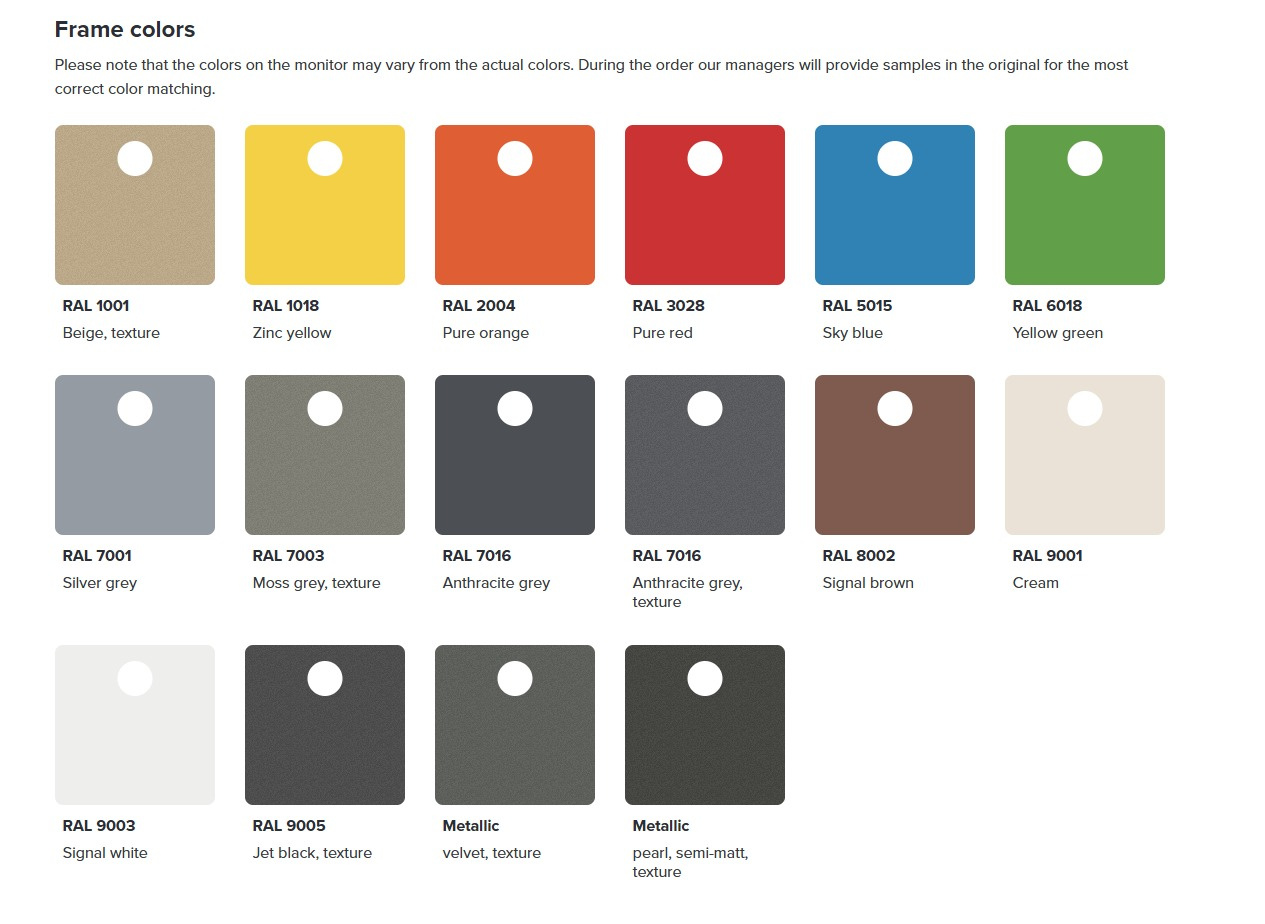This screenshot has width=1265, height=924.
Task: Choose the Sky blue RAL 5015 swatch
Action: point(894,205)
